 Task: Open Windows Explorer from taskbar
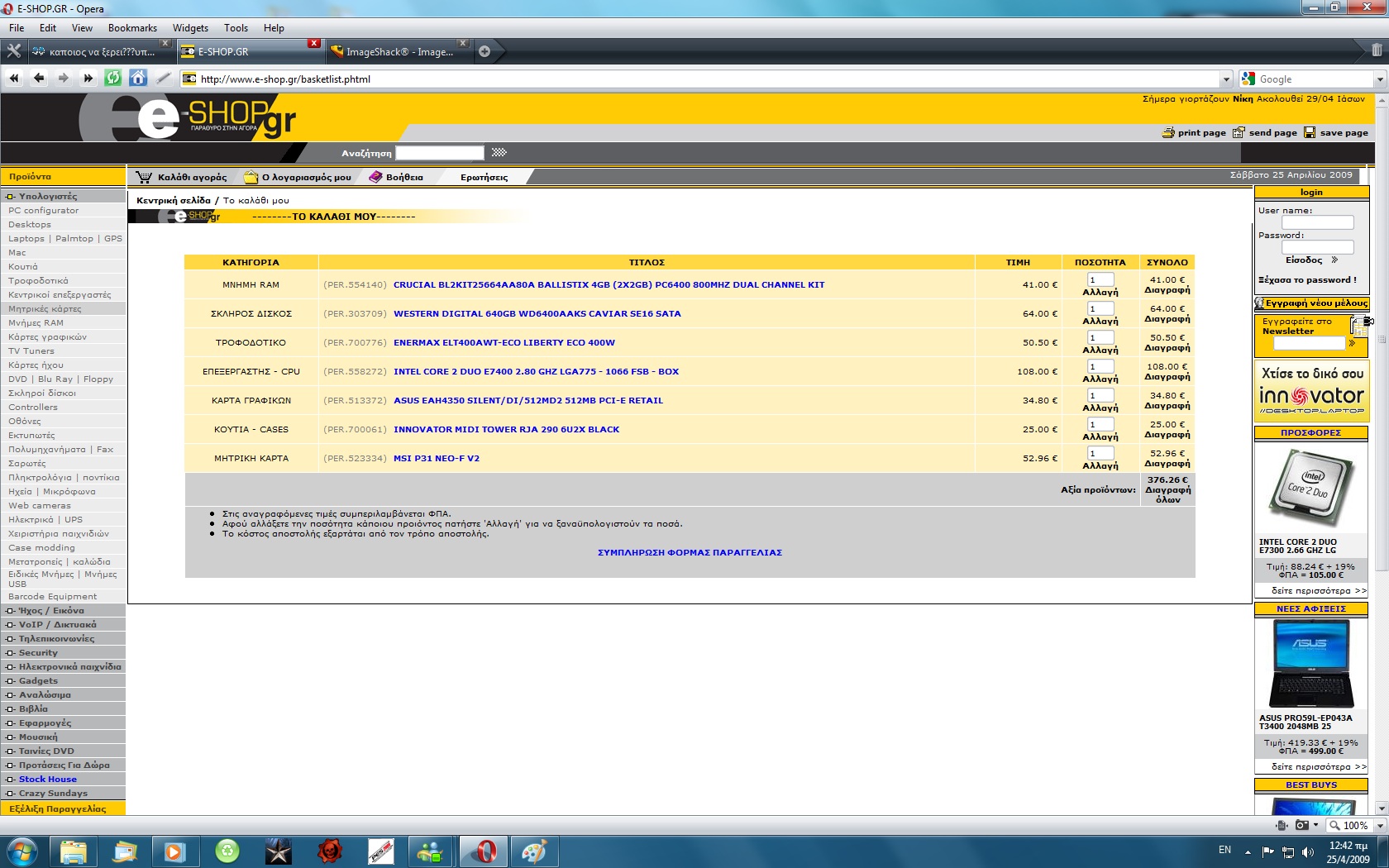[x=73, y=851]
